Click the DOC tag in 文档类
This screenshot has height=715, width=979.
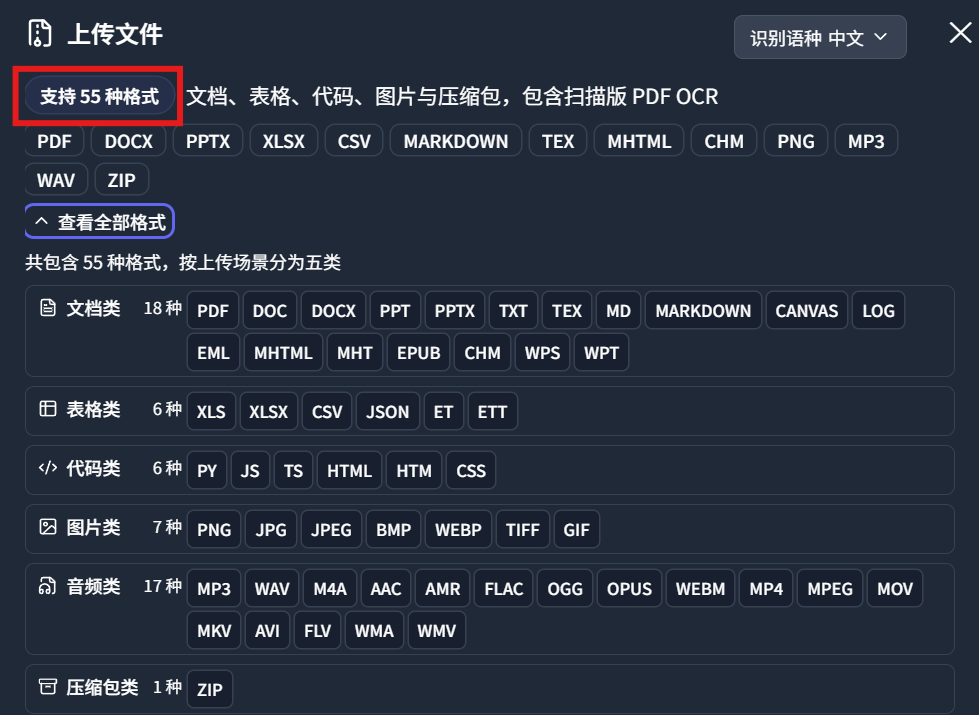270,310
